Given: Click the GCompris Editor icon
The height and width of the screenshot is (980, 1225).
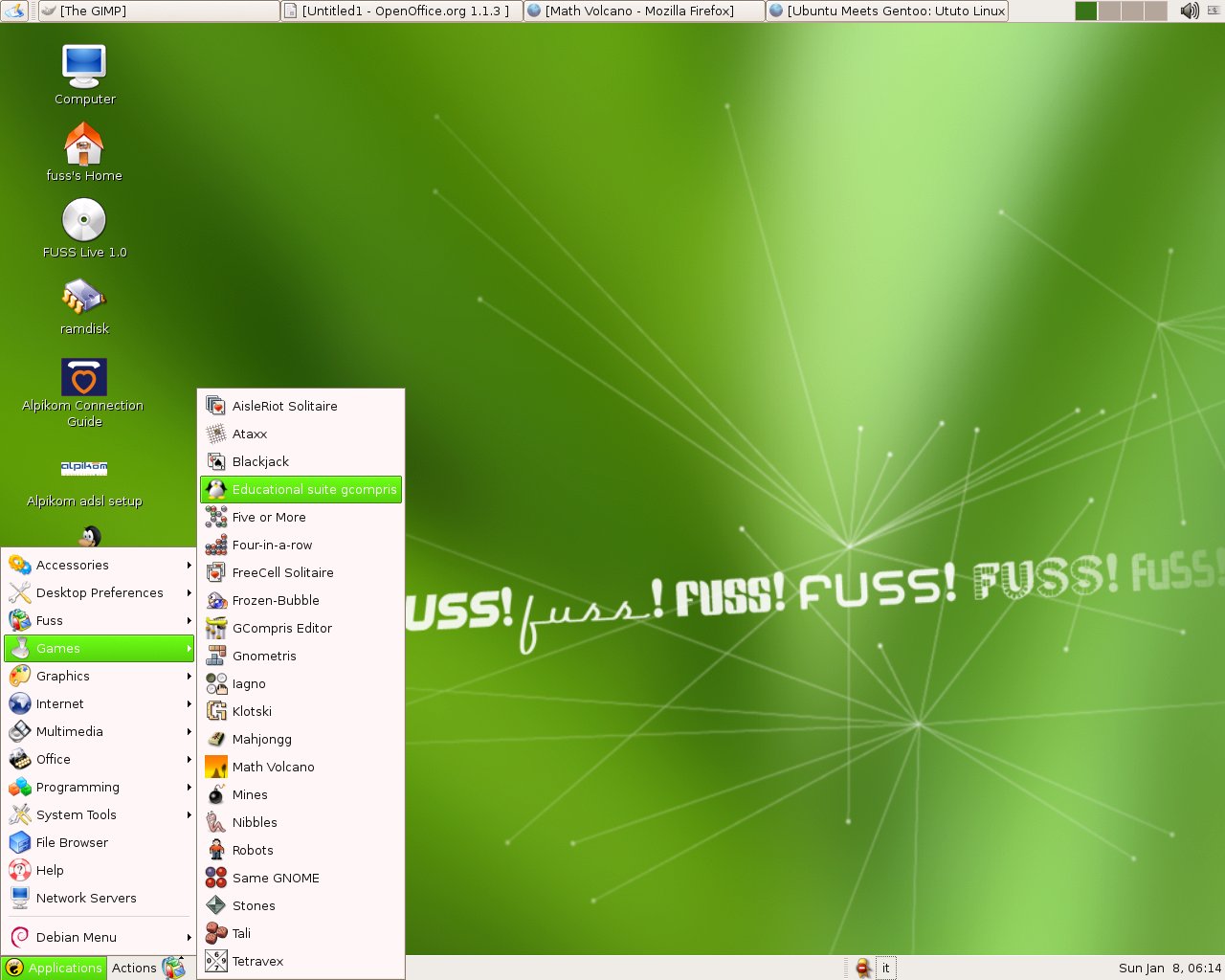Looking at the screenshot, I should tap(216, 628).
